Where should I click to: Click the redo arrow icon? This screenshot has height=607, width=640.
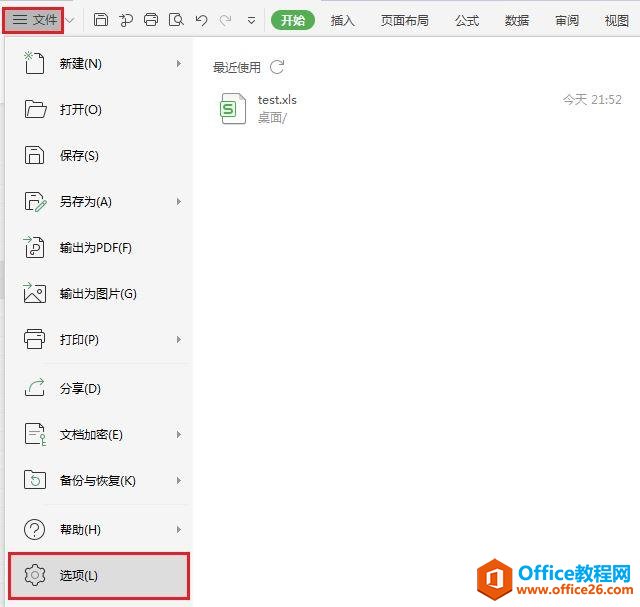[x=226, y=20]
